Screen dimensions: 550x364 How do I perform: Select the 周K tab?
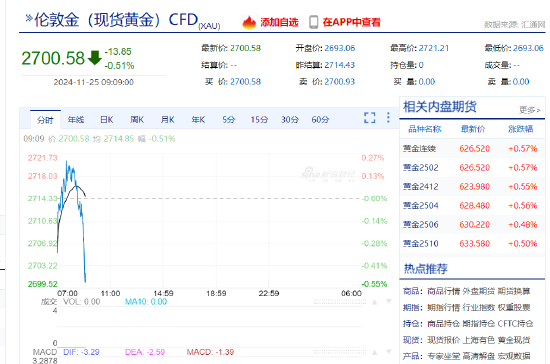[137, 120]
